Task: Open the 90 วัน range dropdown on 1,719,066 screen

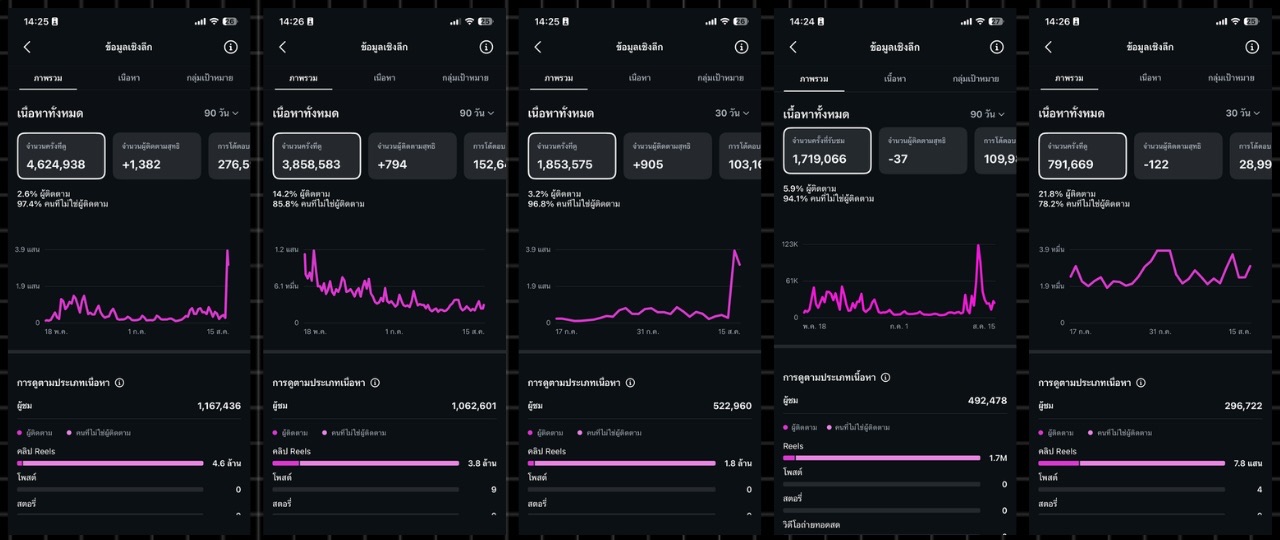Action: (987, 114)
